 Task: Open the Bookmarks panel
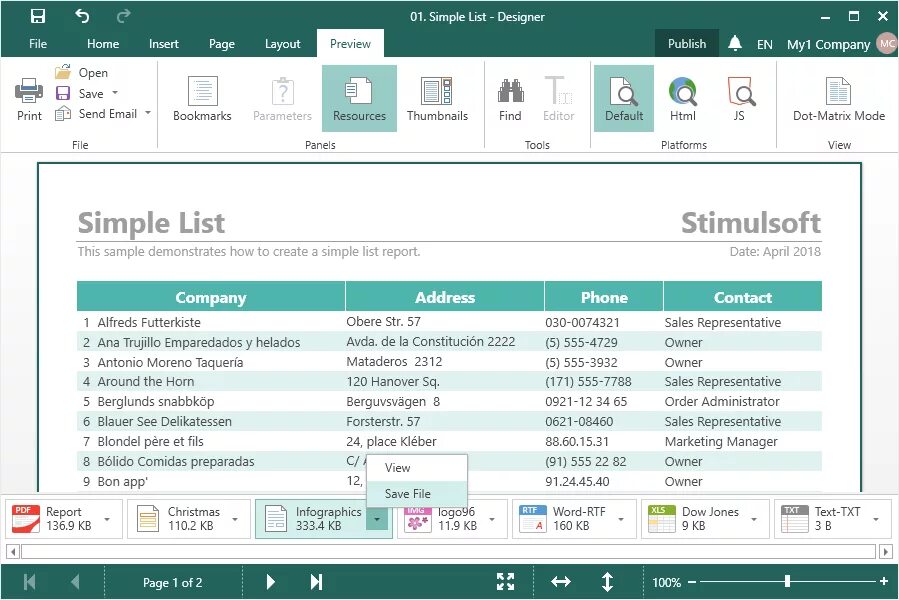(x=202, y=97)
